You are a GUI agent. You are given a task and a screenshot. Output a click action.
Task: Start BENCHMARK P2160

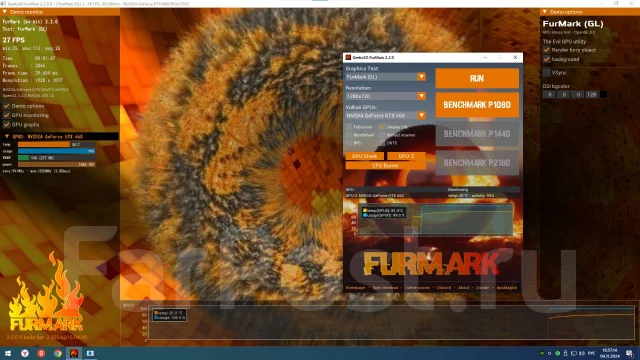pyautogui.click(x=477, y=163)
